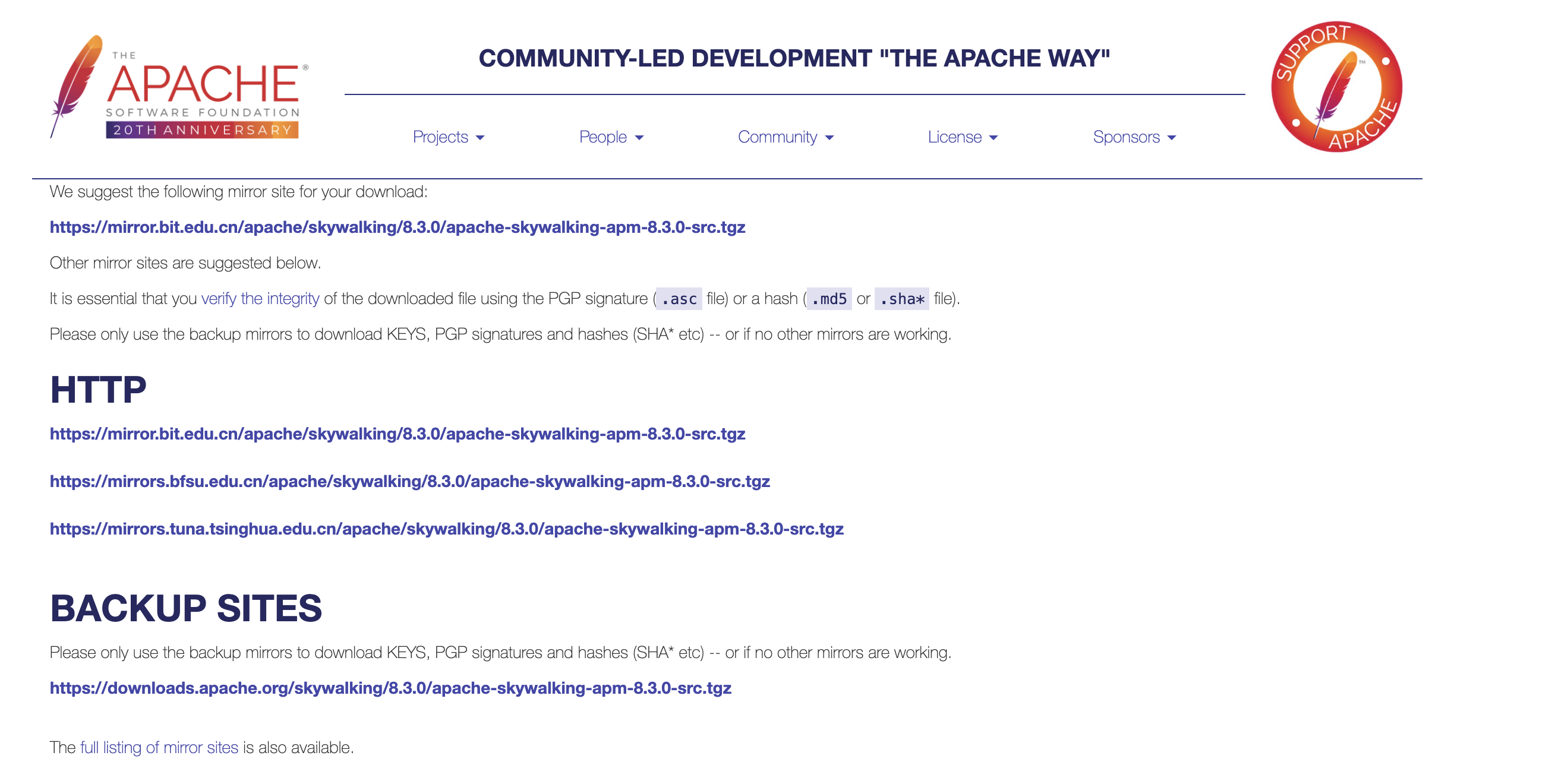Open the full listing of mirror sites

(x=159, y=747)
